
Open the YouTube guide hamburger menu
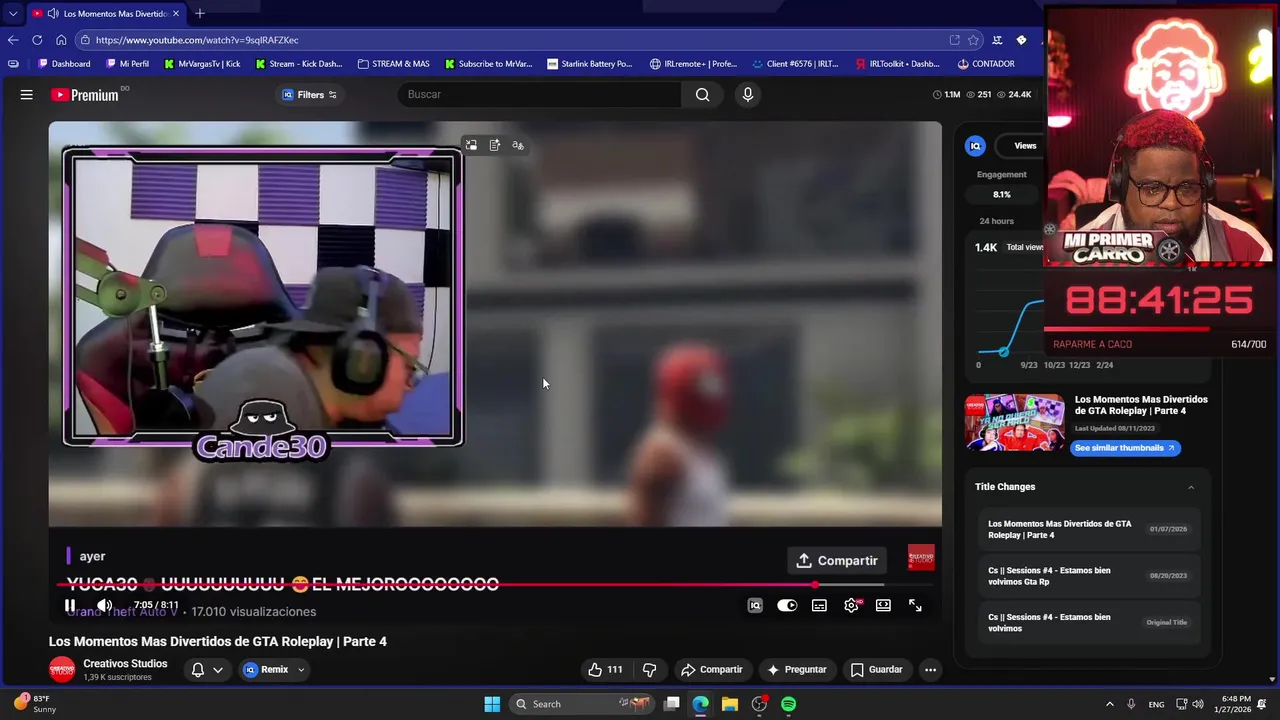coord(27,95)
